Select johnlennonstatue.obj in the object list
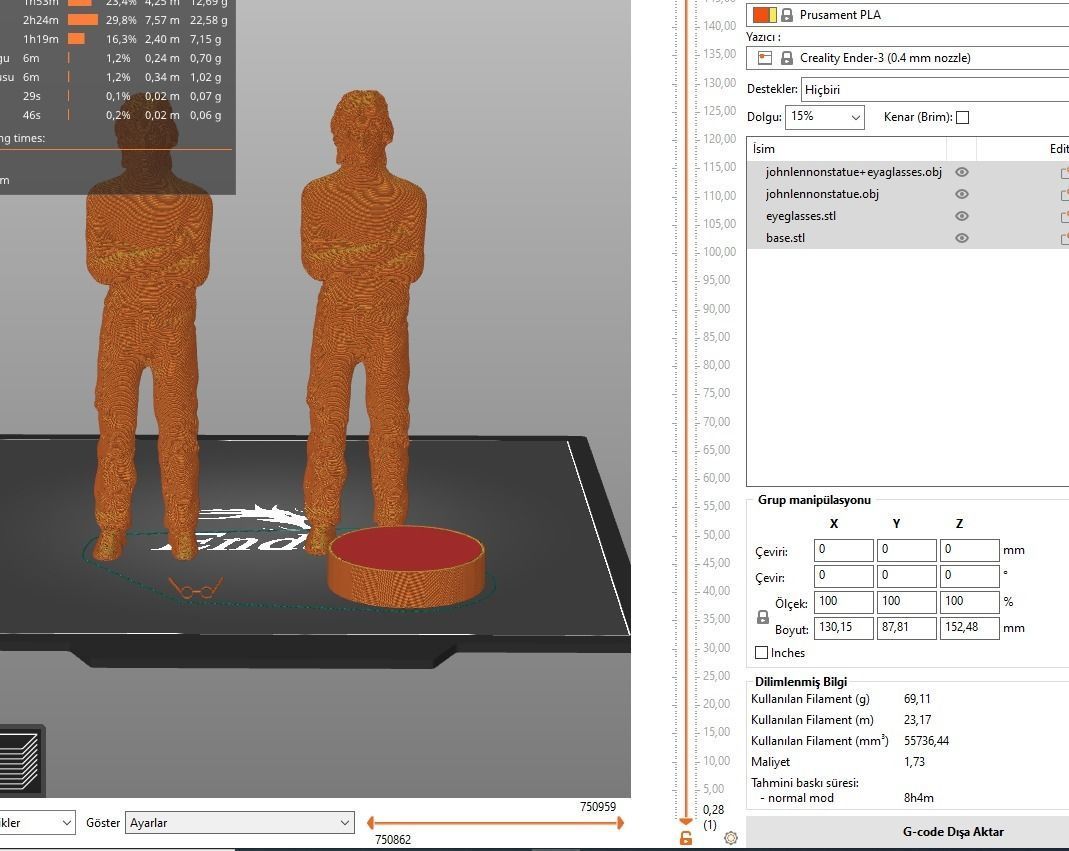The width and height of the screenshot is (1069, 851). click(822, 194)
